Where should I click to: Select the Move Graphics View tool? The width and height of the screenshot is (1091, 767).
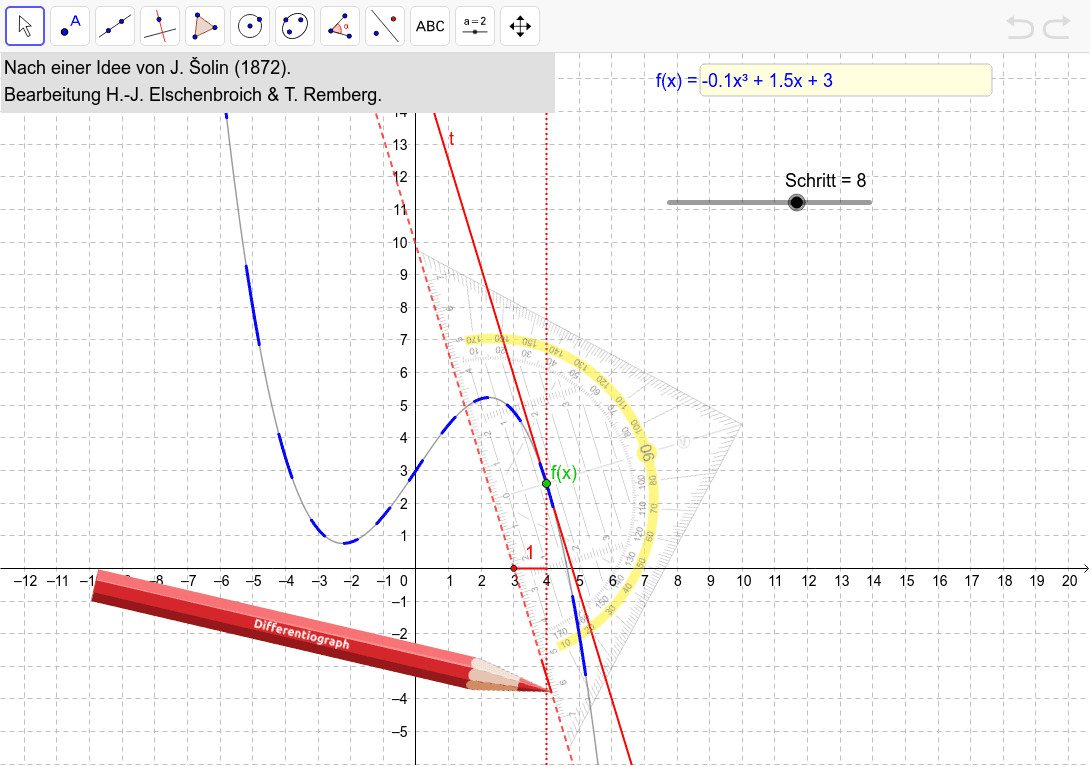coord(520,26)
